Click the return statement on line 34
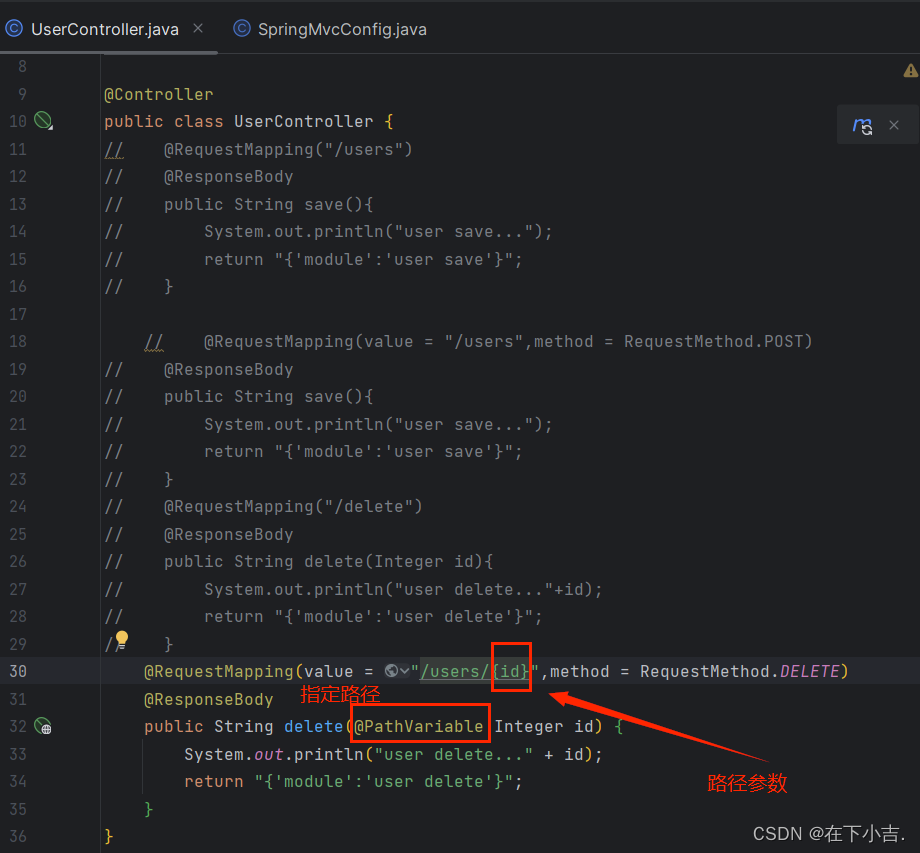Image resolution: width=920 pixels, height=853 pixels. [353, 781]
